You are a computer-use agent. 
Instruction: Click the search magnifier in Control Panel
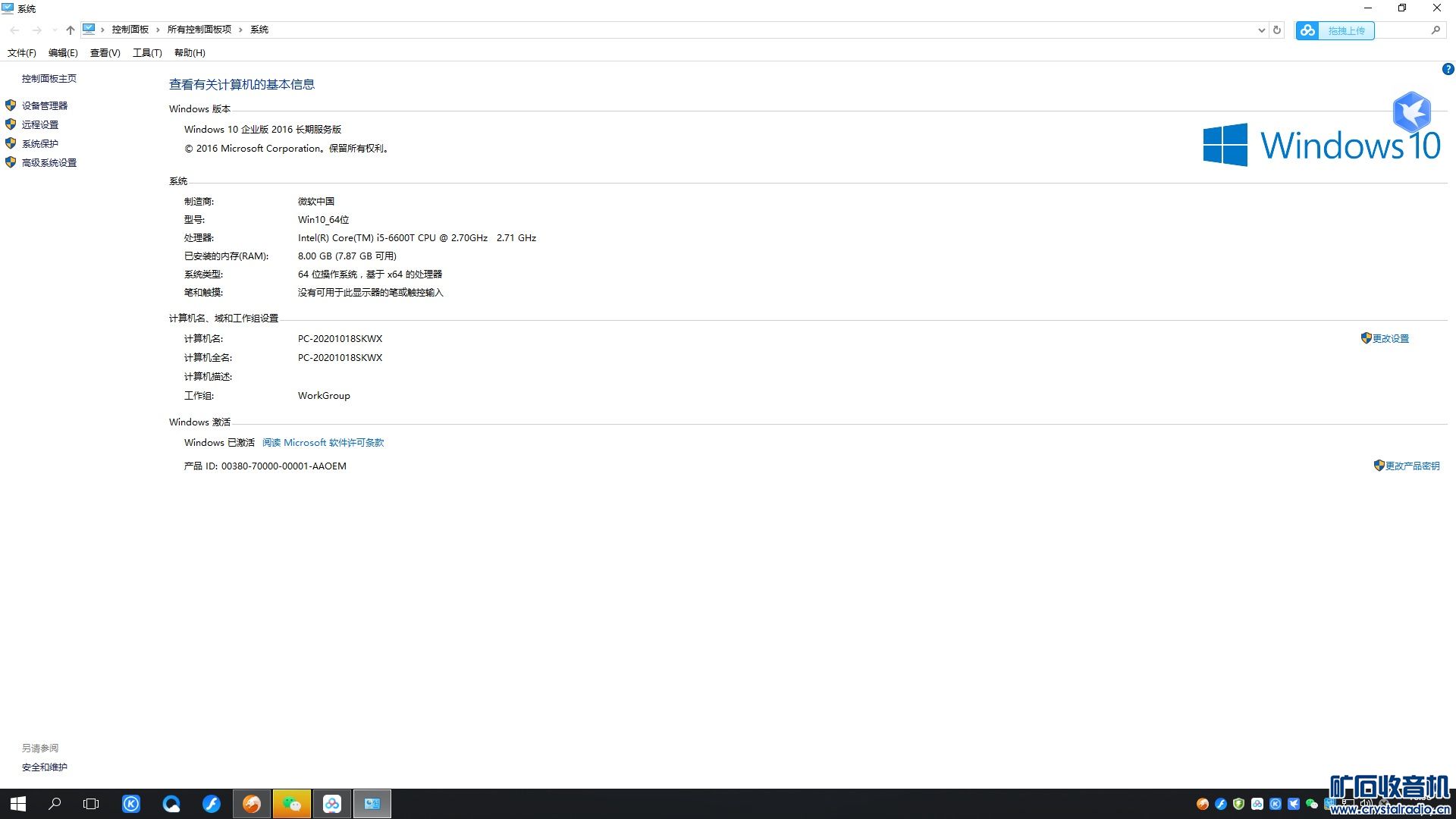pyautogui.click(x=1436, y=30)
